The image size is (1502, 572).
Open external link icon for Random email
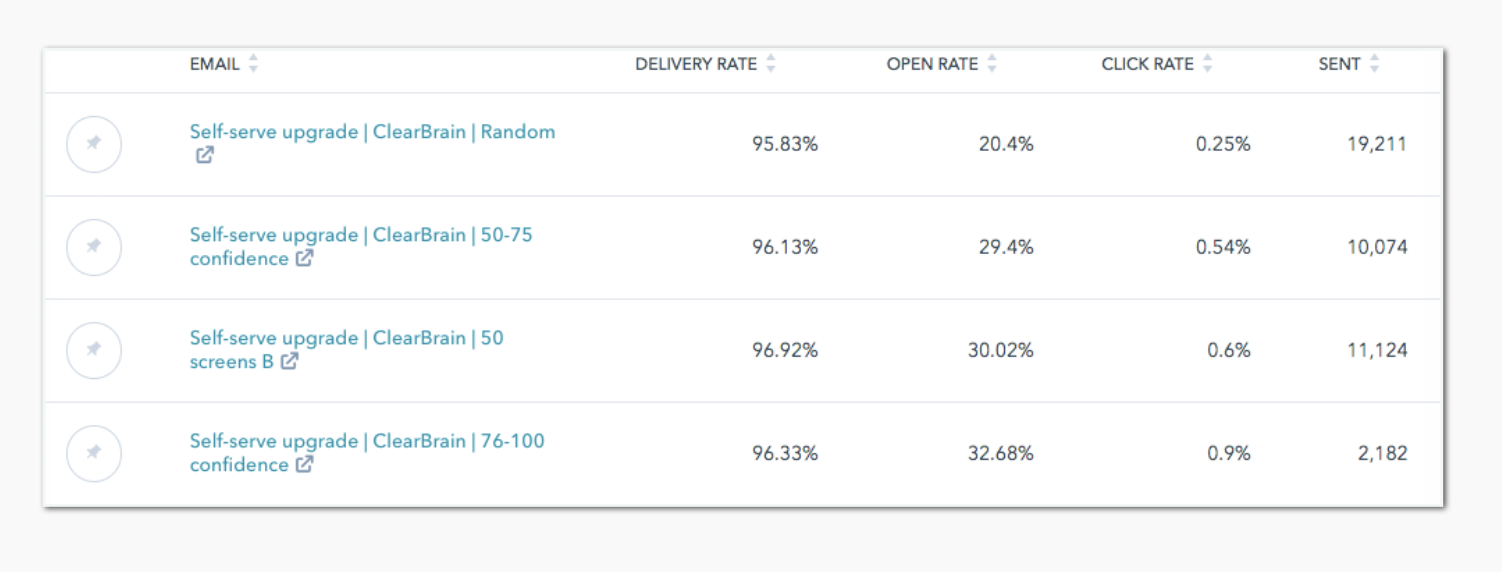[x=204, y=155]
